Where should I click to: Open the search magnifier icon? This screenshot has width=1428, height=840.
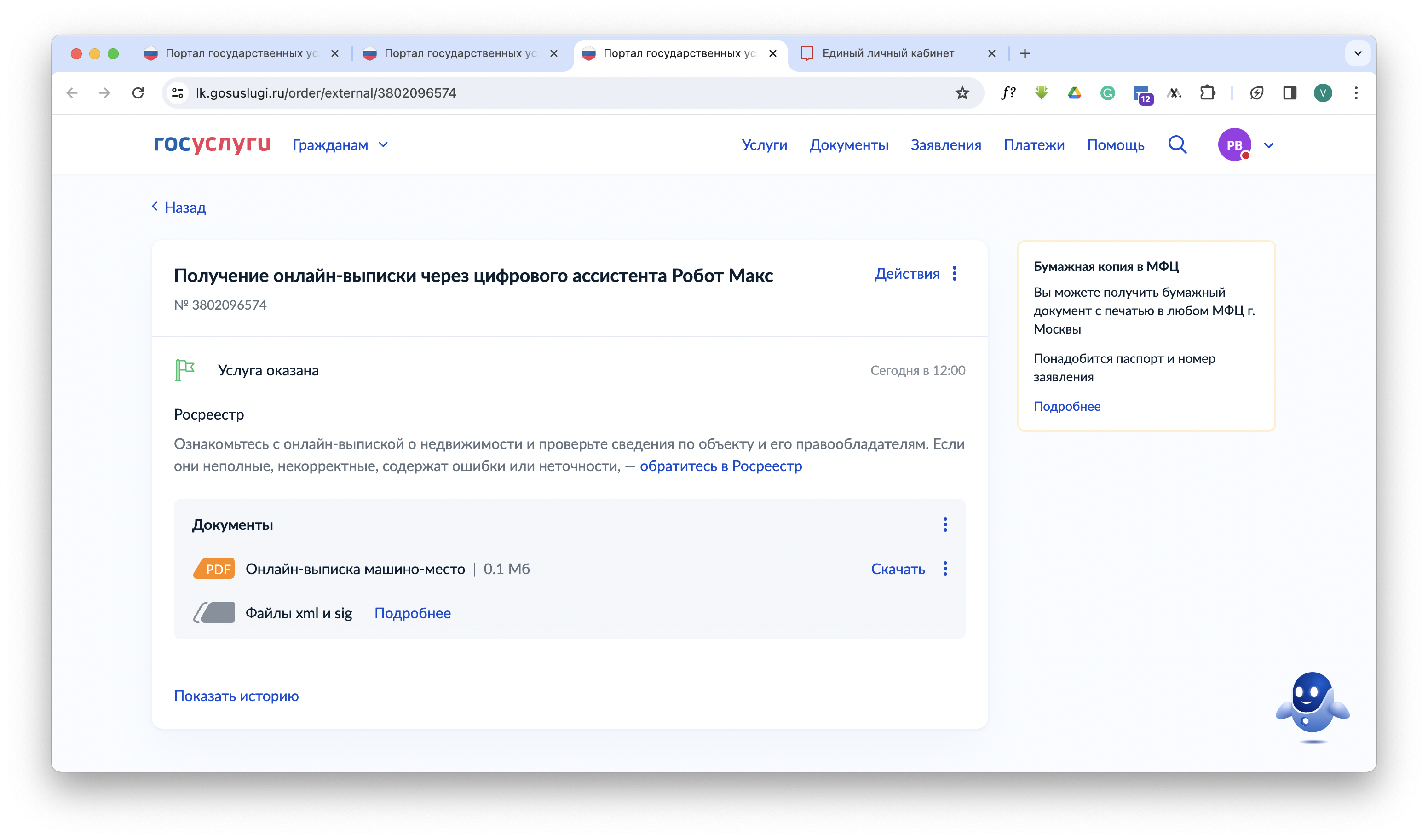[x=1177, y=144]
